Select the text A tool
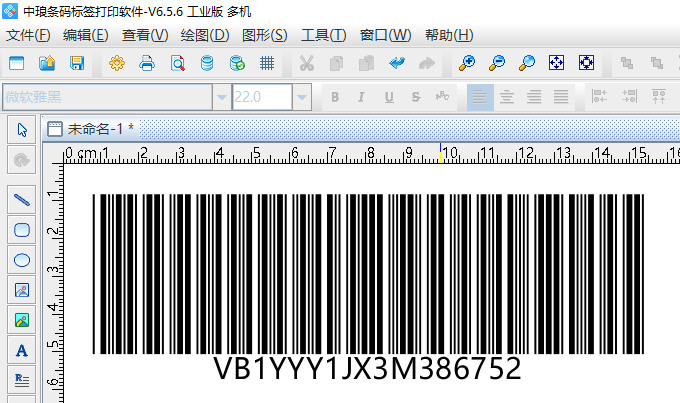Screen dimensions: 680x403 coord(22,350)
